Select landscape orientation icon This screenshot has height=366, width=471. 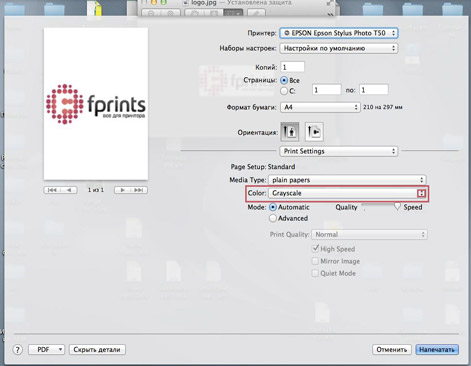314,132
